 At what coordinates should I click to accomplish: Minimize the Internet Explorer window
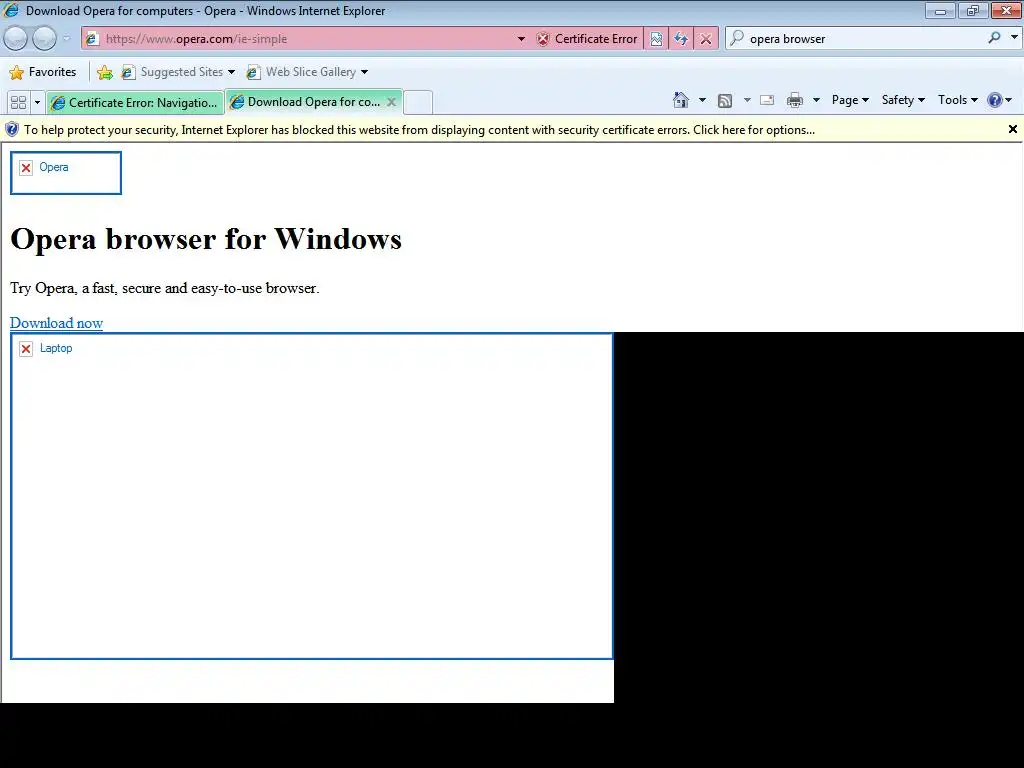(x=940, y=10)
